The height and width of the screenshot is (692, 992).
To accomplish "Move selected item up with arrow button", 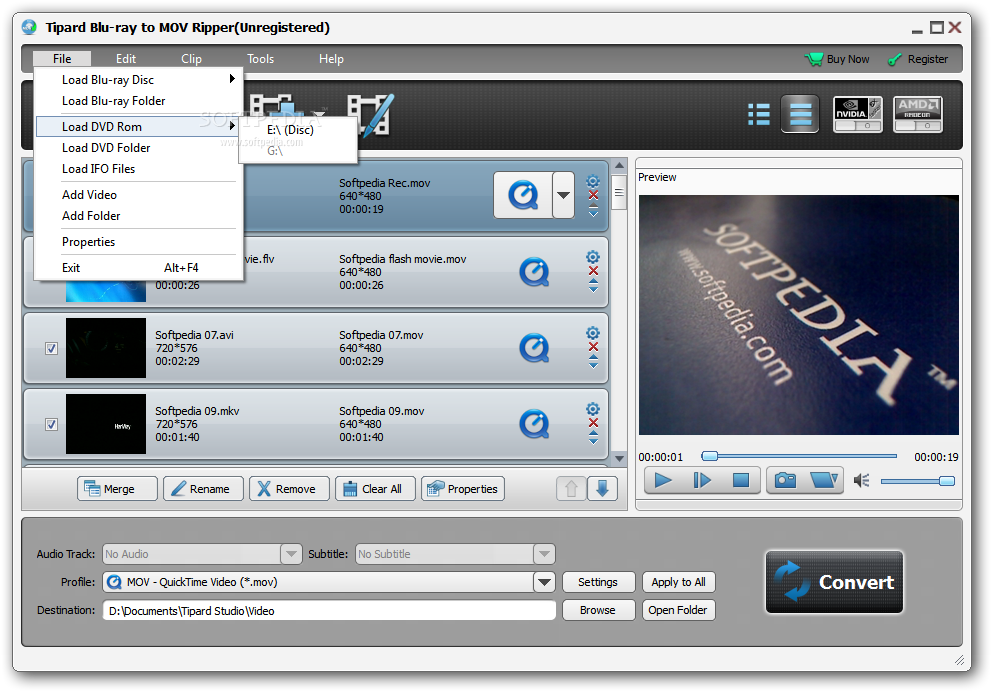I will click(x=571, y=488).
